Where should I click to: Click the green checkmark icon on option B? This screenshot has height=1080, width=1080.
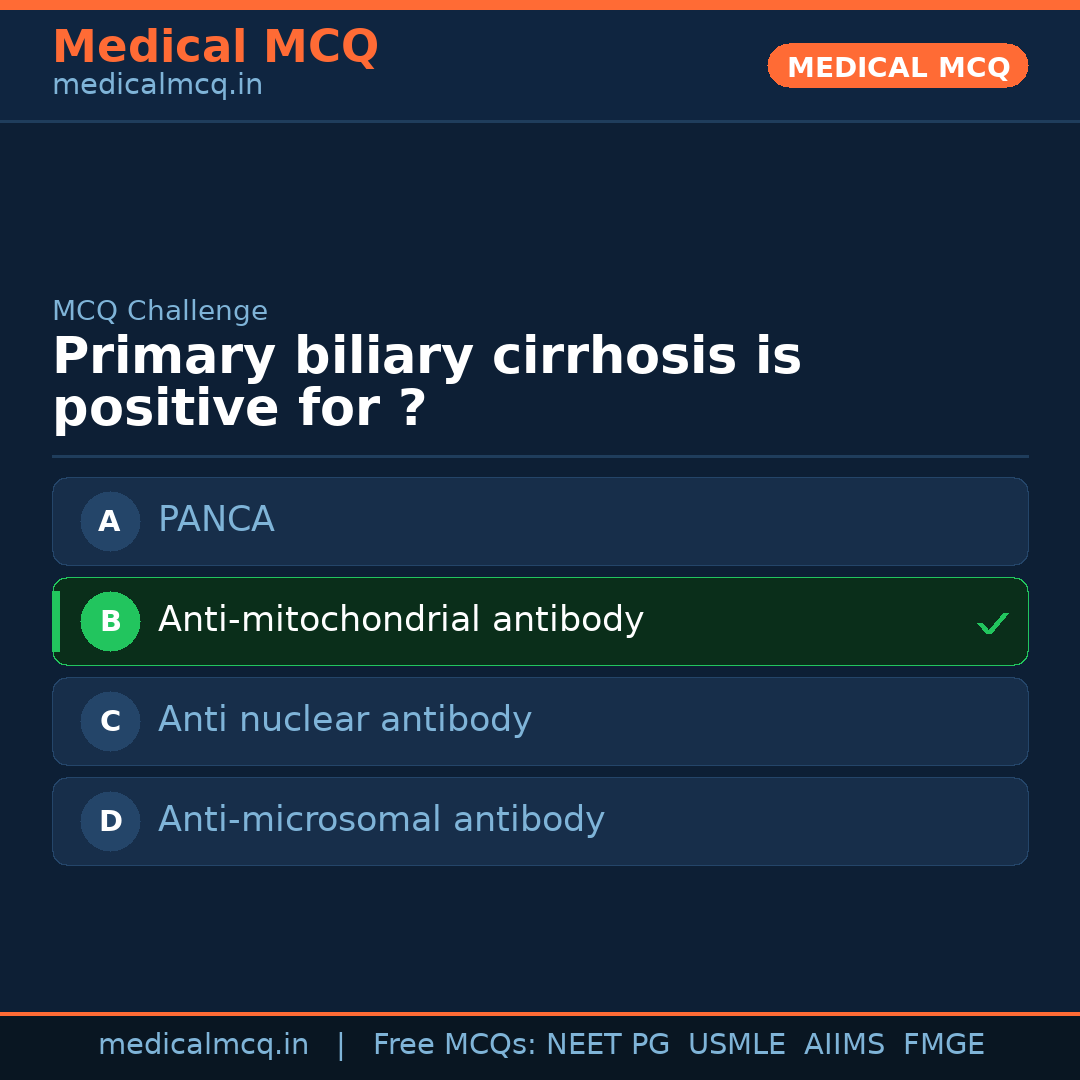[x=992, y=623]
